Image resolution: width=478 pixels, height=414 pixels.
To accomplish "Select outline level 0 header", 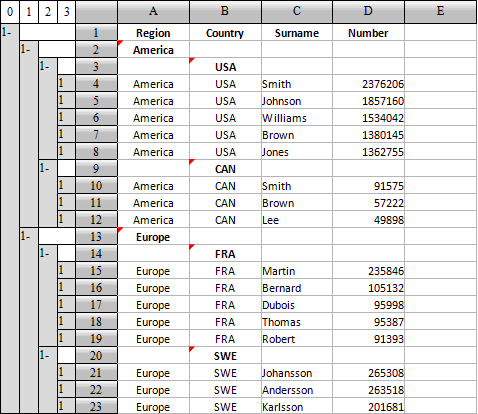I will [10, 12].
